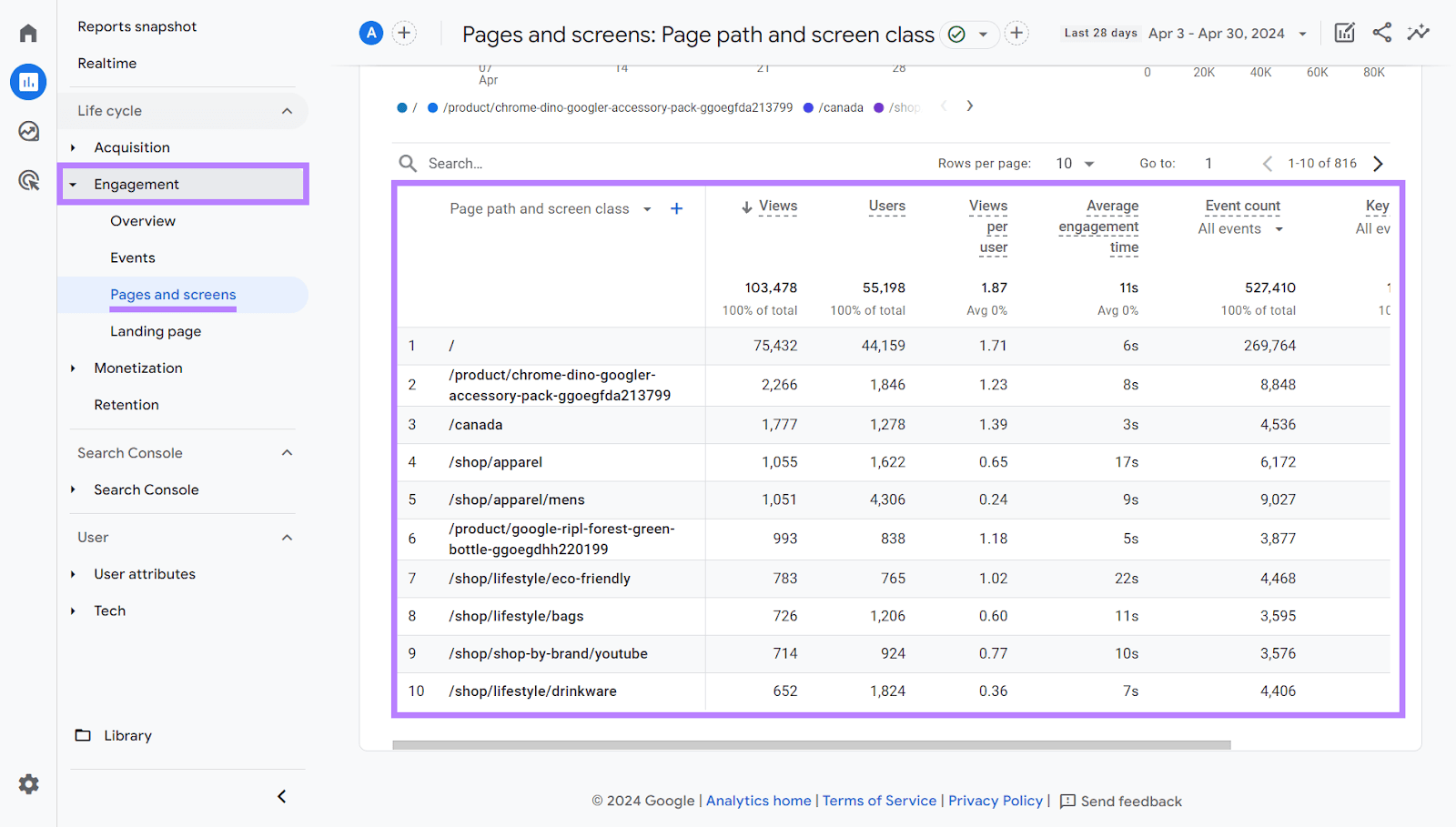Viewport: 1456px width, 827px height.
Task: Open Insights with the sparkle line icon
Action: (1418, 32)
